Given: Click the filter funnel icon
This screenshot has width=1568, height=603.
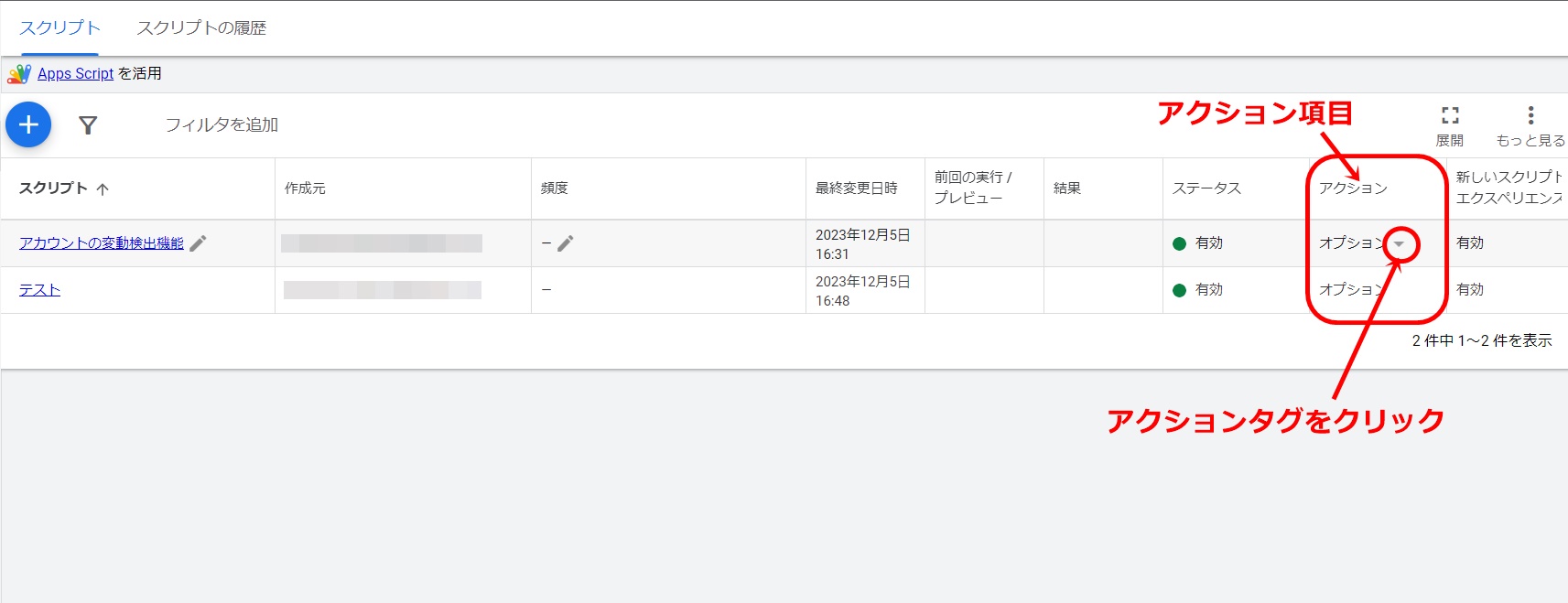Looking at the screenshot, I should point(88,125).
